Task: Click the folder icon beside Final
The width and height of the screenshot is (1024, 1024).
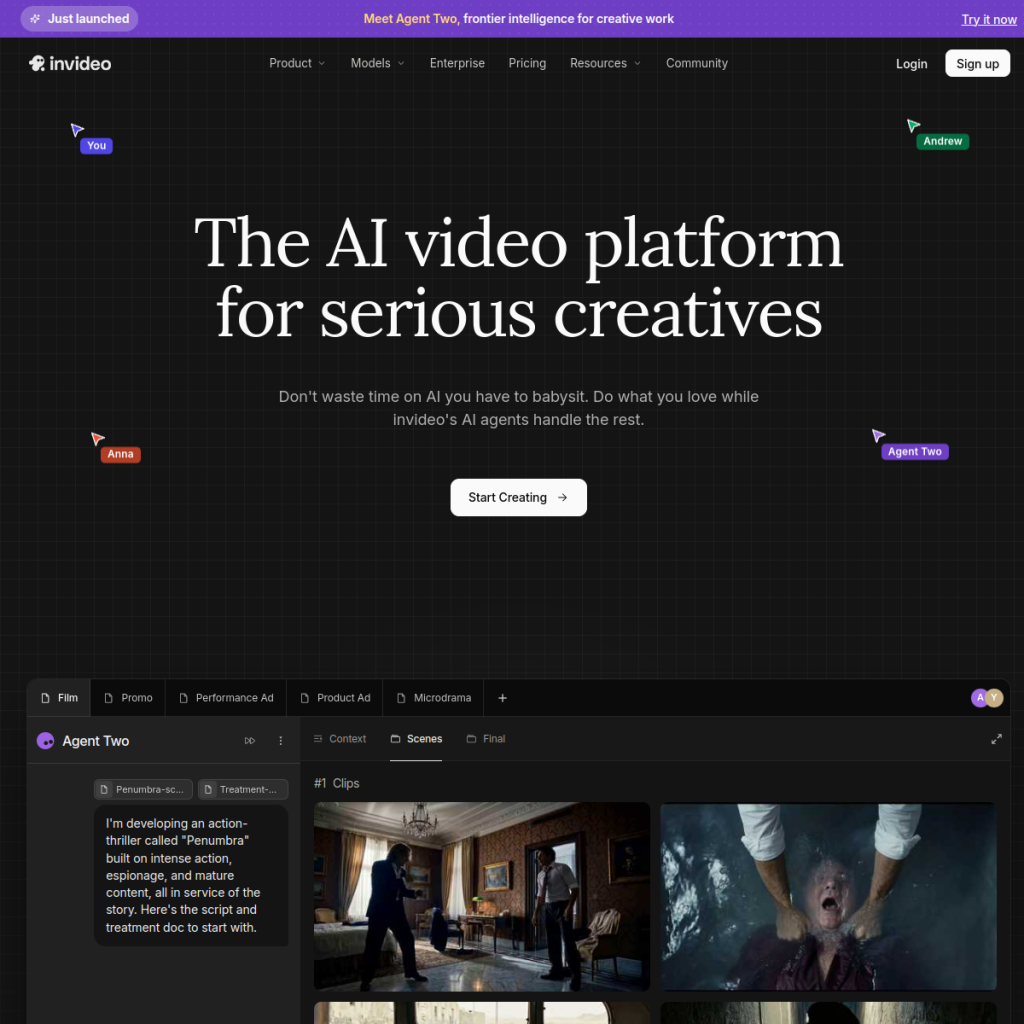Action: click(x=471, y=739)
